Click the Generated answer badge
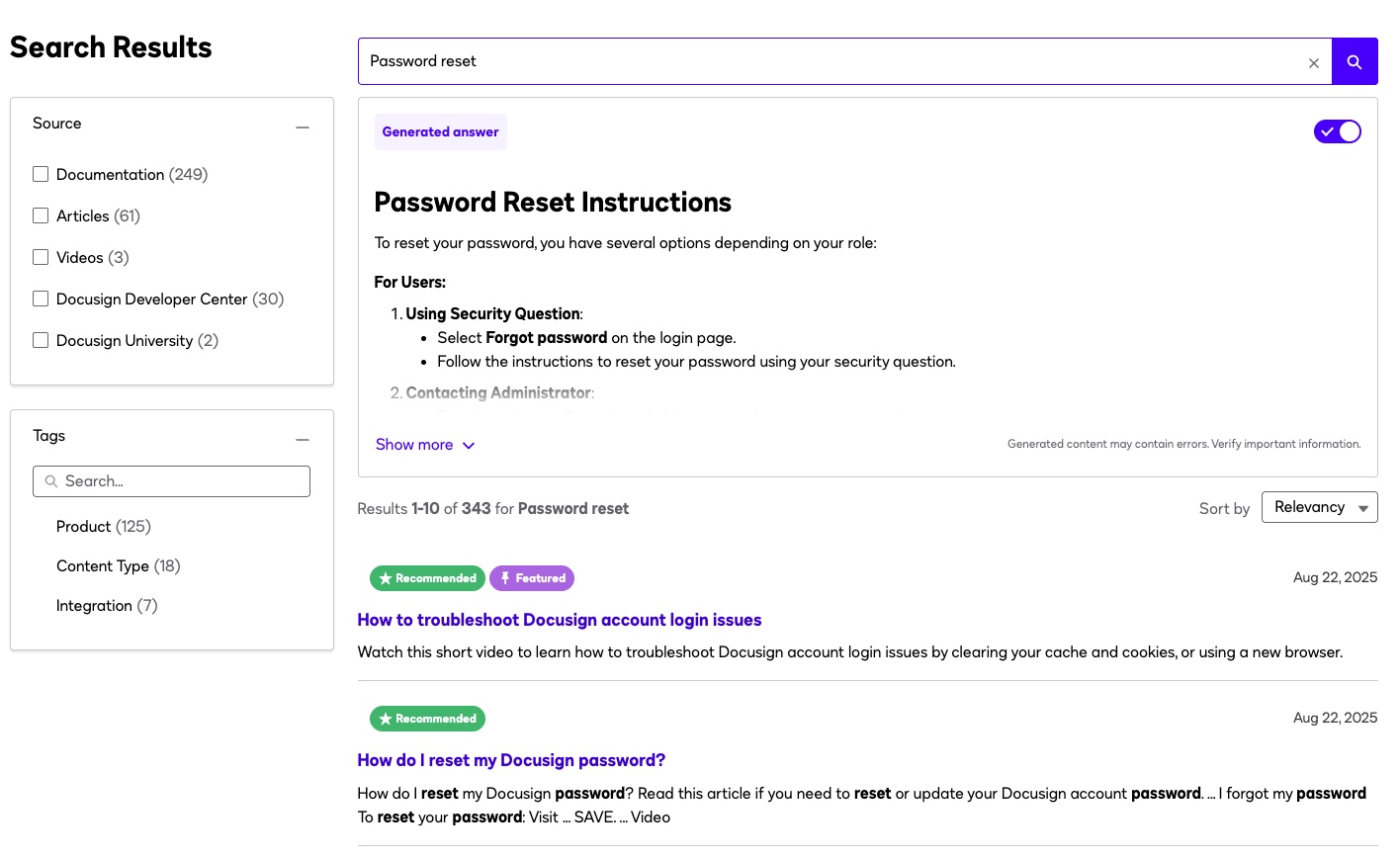 [440, 131]
